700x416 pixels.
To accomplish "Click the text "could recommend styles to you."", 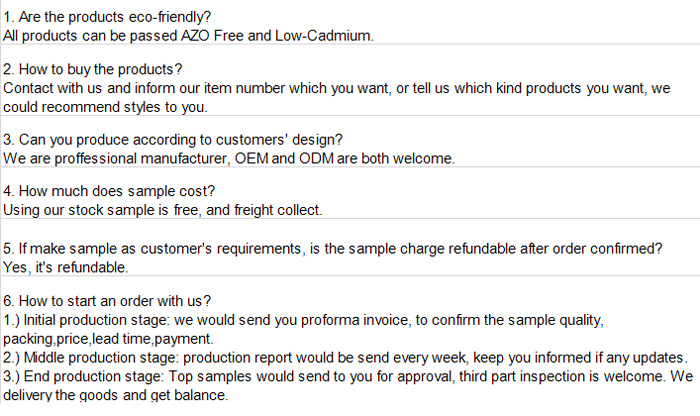I will click(x=105, y=107).
